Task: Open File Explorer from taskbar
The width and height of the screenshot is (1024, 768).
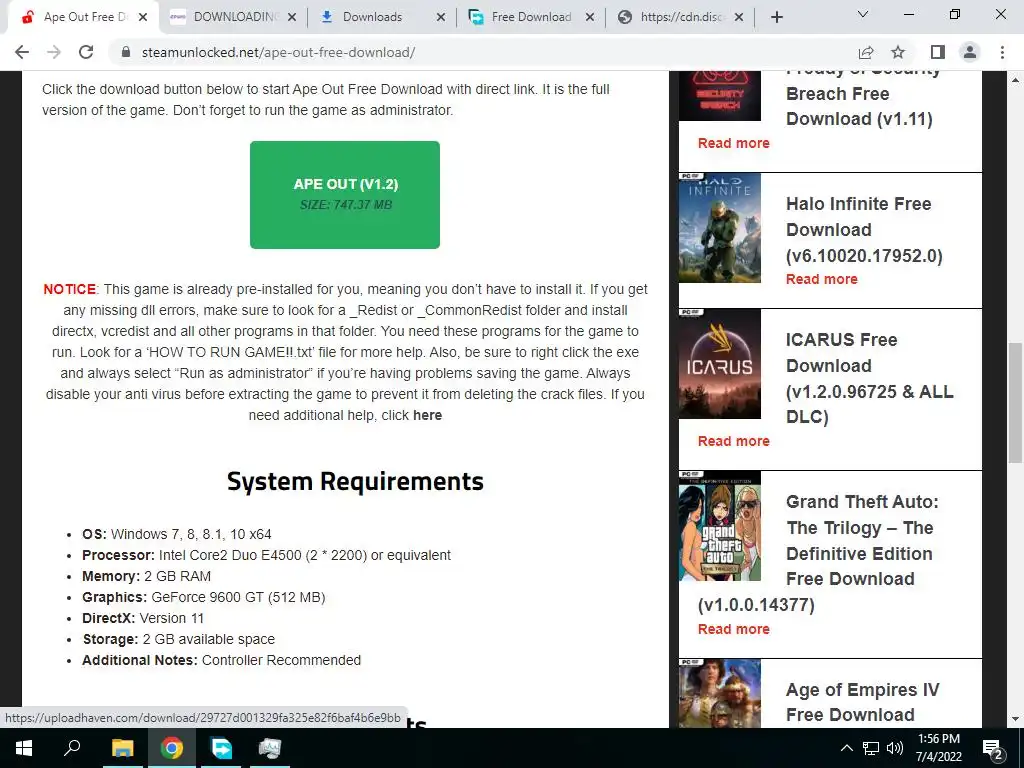Action: [122, 748]
